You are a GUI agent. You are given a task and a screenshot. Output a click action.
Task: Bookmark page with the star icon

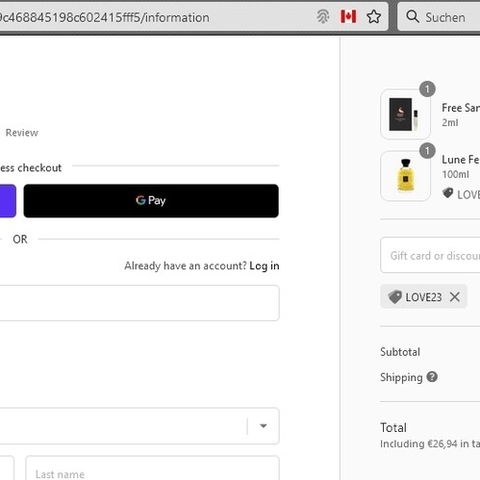click(374, 17)
